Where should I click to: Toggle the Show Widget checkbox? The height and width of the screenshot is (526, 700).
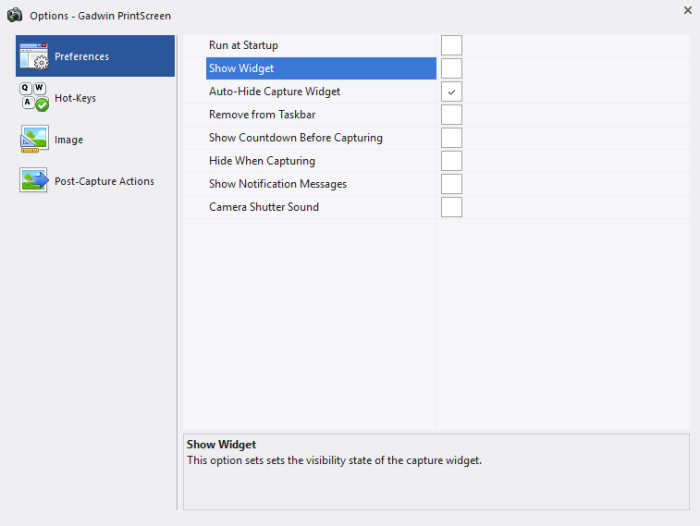[451, 68]
